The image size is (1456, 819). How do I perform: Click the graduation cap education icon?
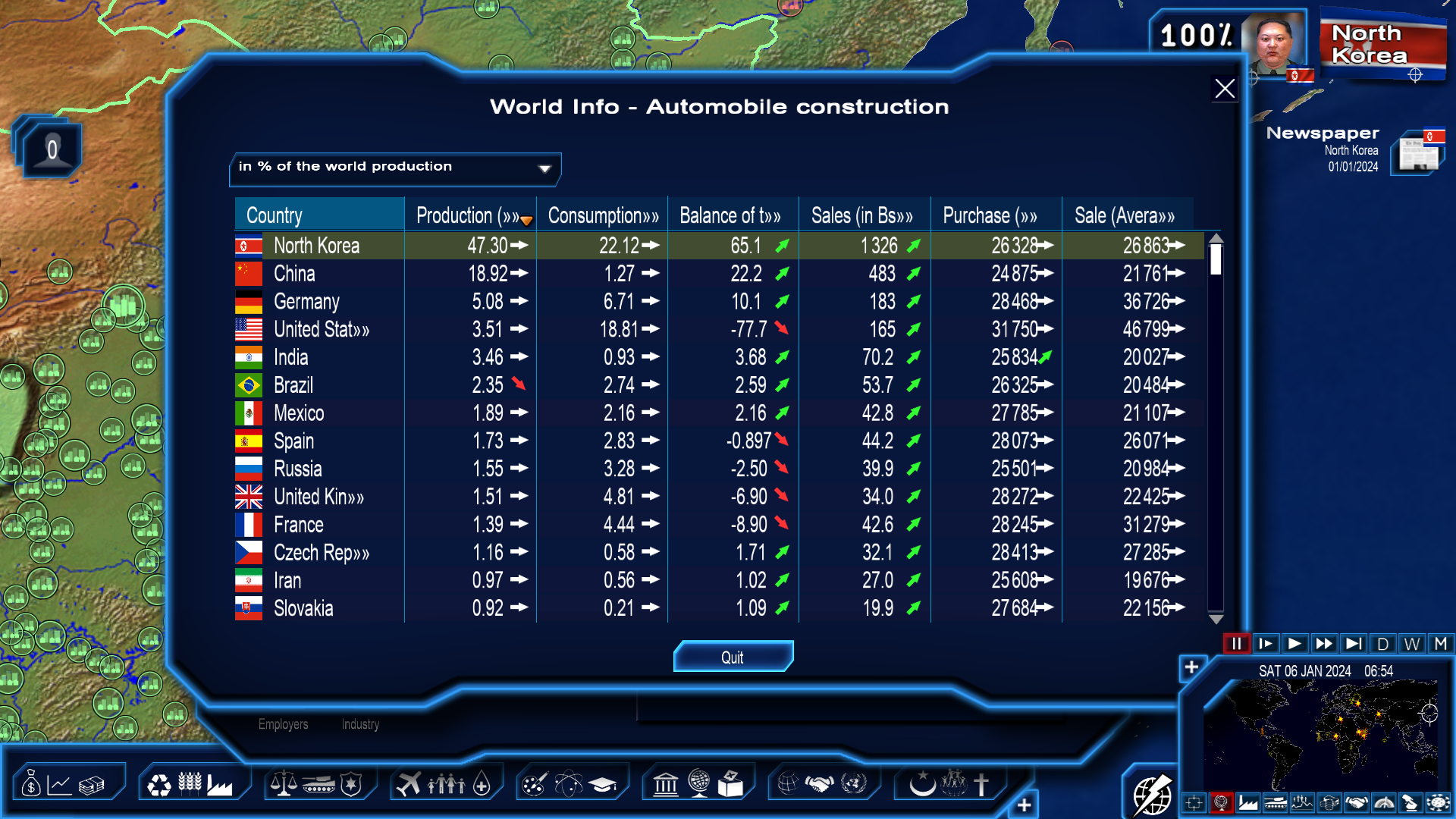click(x=603, y=785)
